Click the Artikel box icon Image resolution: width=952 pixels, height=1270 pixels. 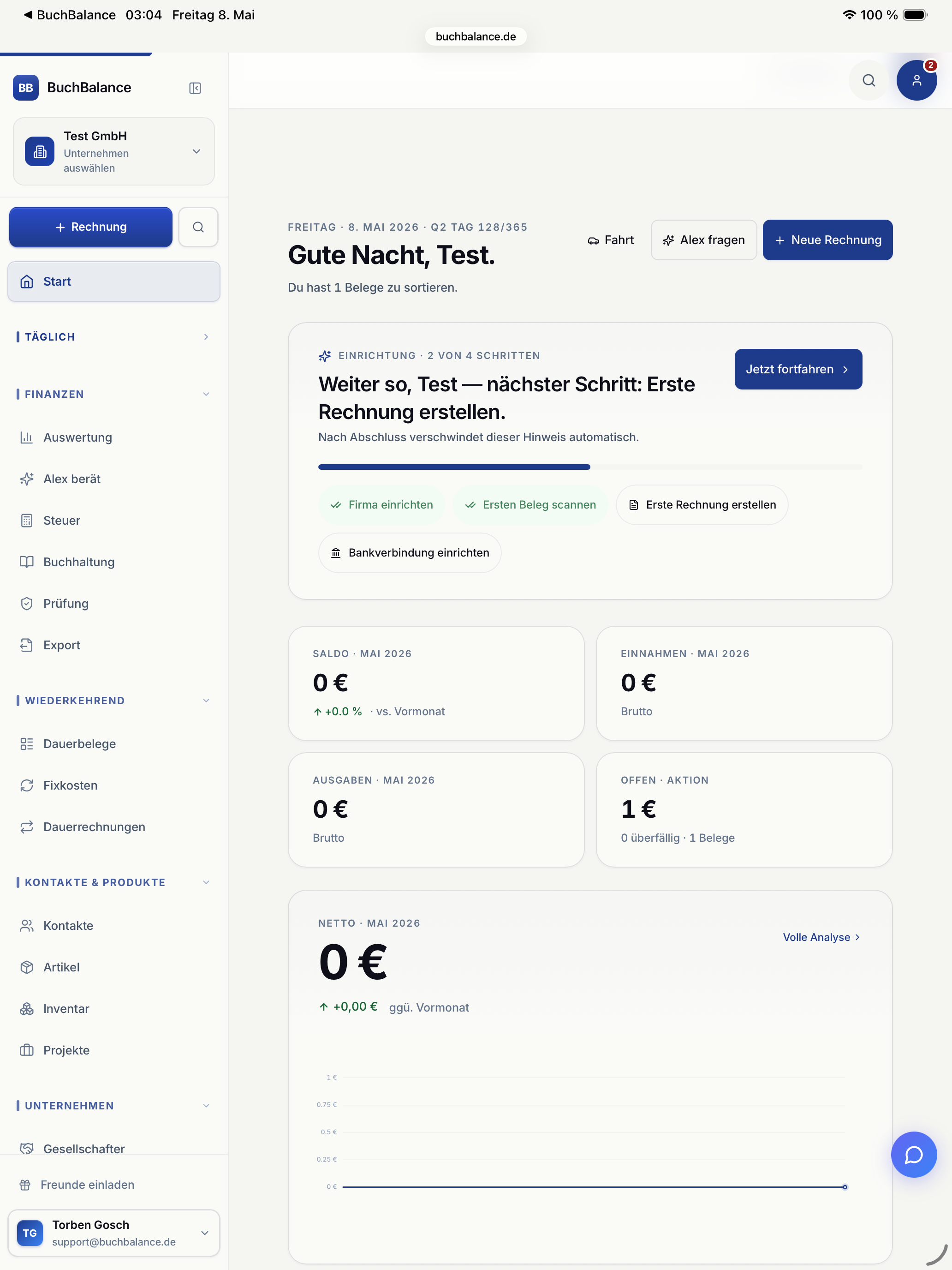point(26,967)
